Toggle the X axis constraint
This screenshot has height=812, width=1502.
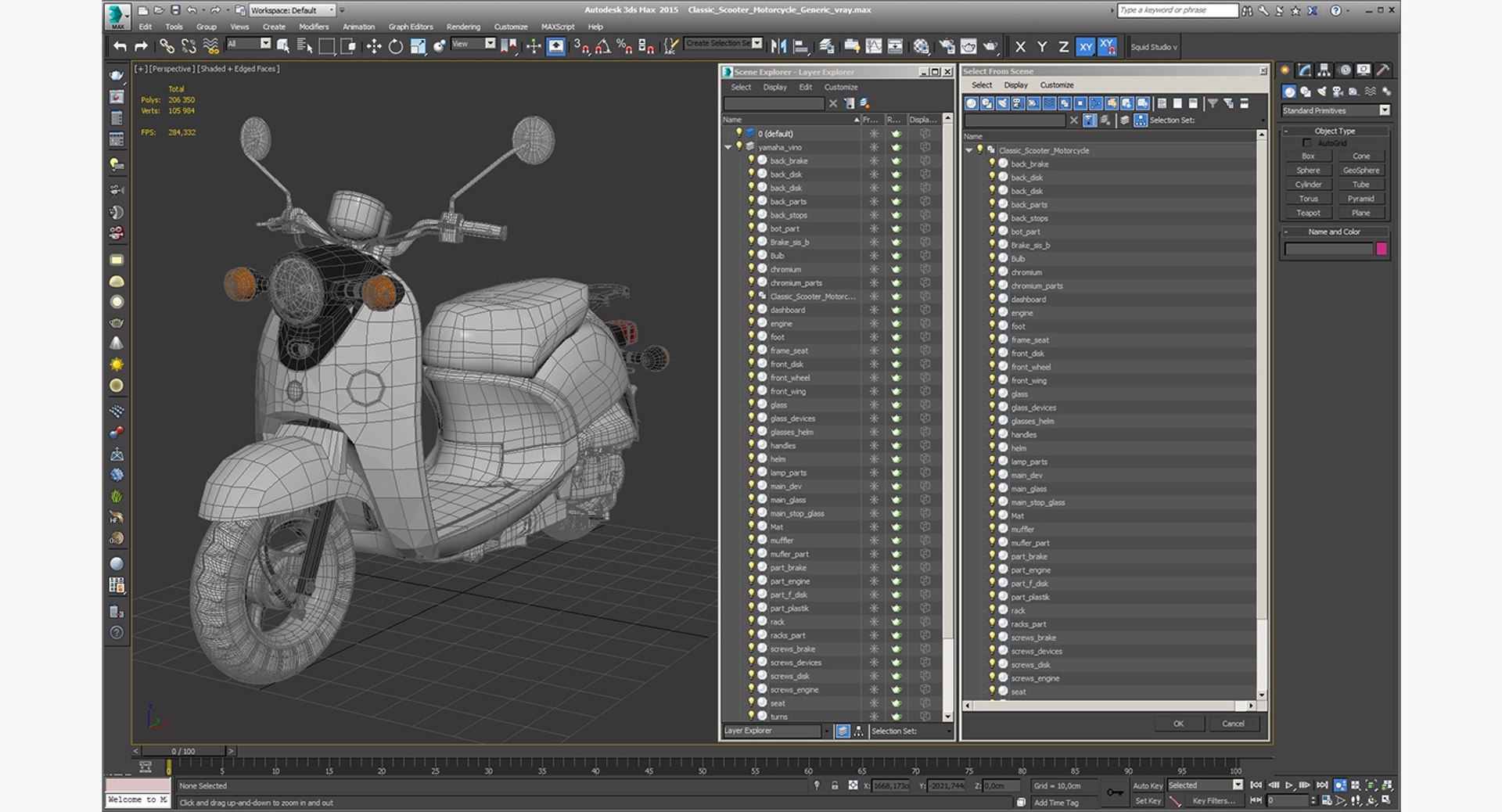point(1020,47)
